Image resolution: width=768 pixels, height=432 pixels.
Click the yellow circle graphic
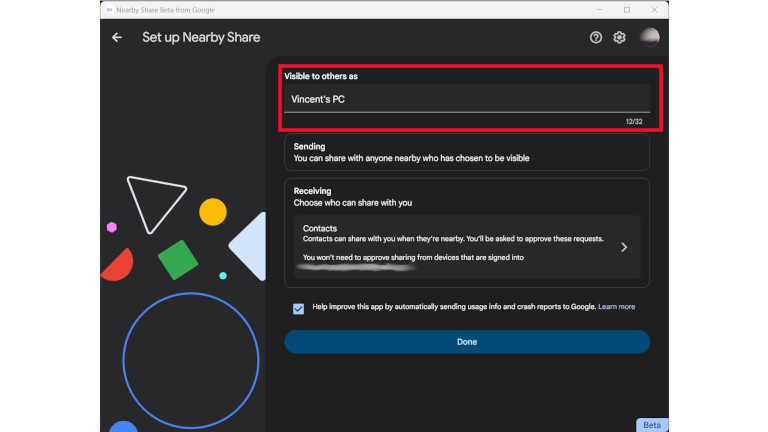coord(213,212)
